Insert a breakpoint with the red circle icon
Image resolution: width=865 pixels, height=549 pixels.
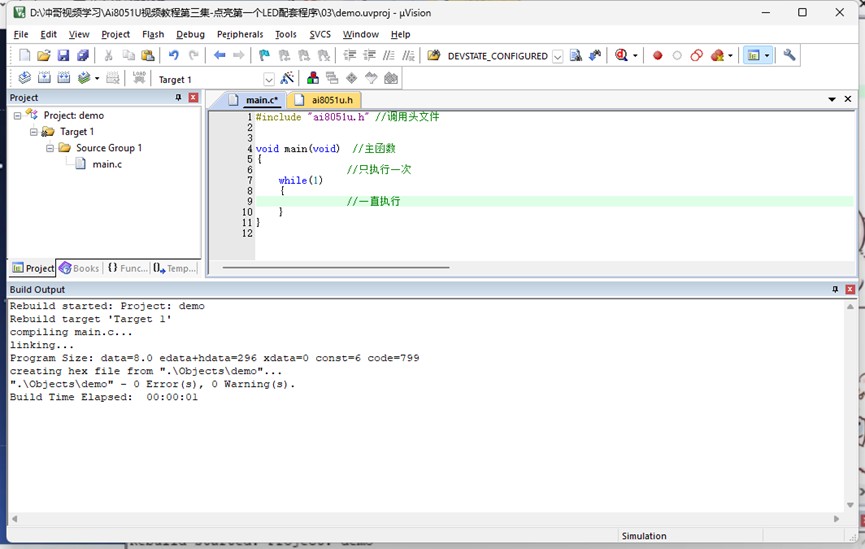pos(657,56)
